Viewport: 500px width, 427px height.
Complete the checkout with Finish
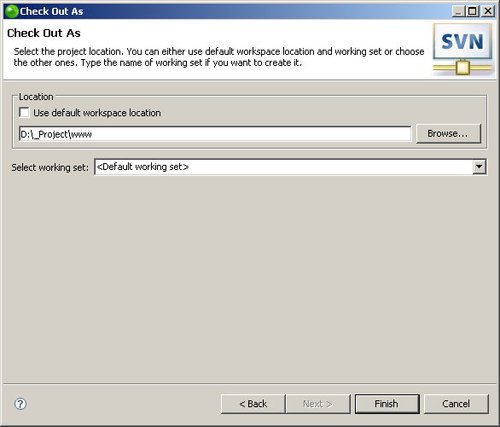[x=387, y=404]
